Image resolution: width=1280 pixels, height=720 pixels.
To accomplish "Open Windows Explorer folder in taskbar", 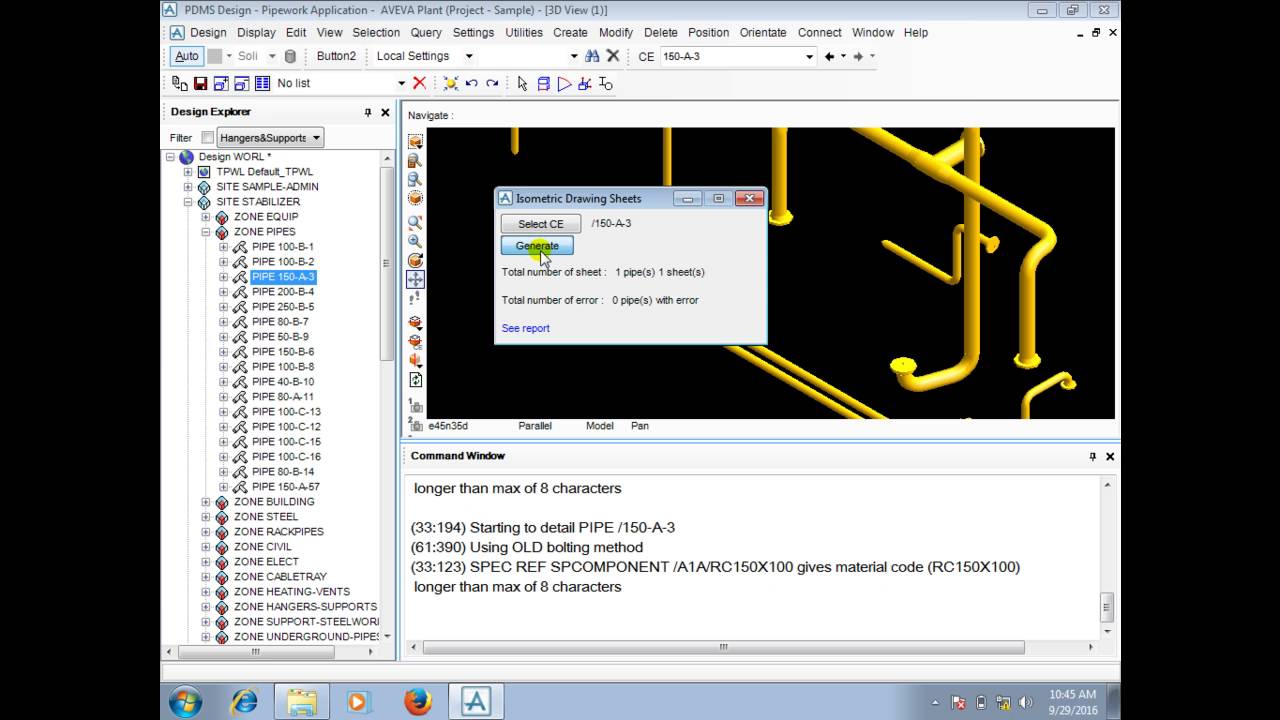I will [301, 702].
